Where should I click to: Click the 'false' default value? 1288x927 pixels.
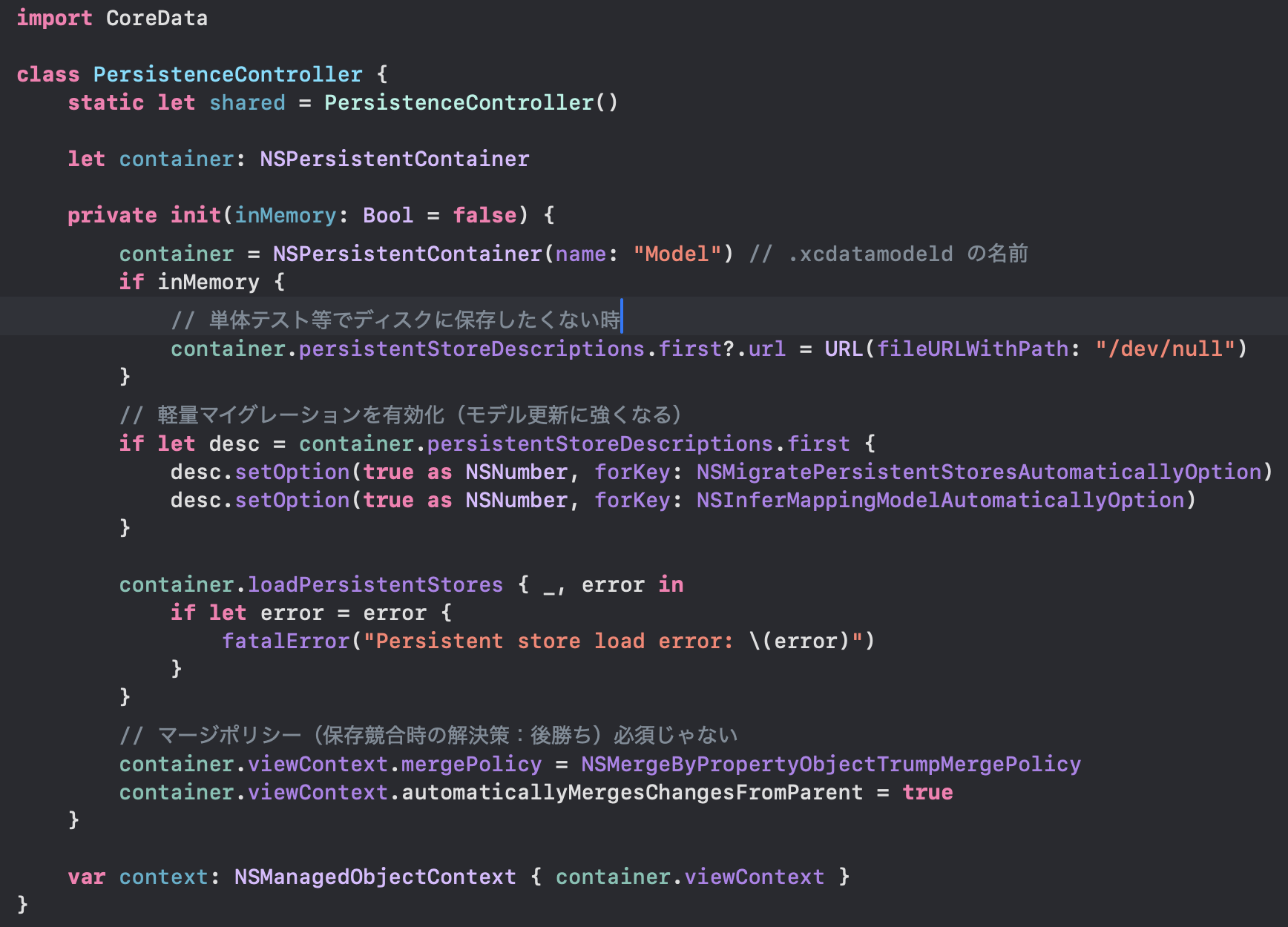pyautogui.click(x=484, y=215)
